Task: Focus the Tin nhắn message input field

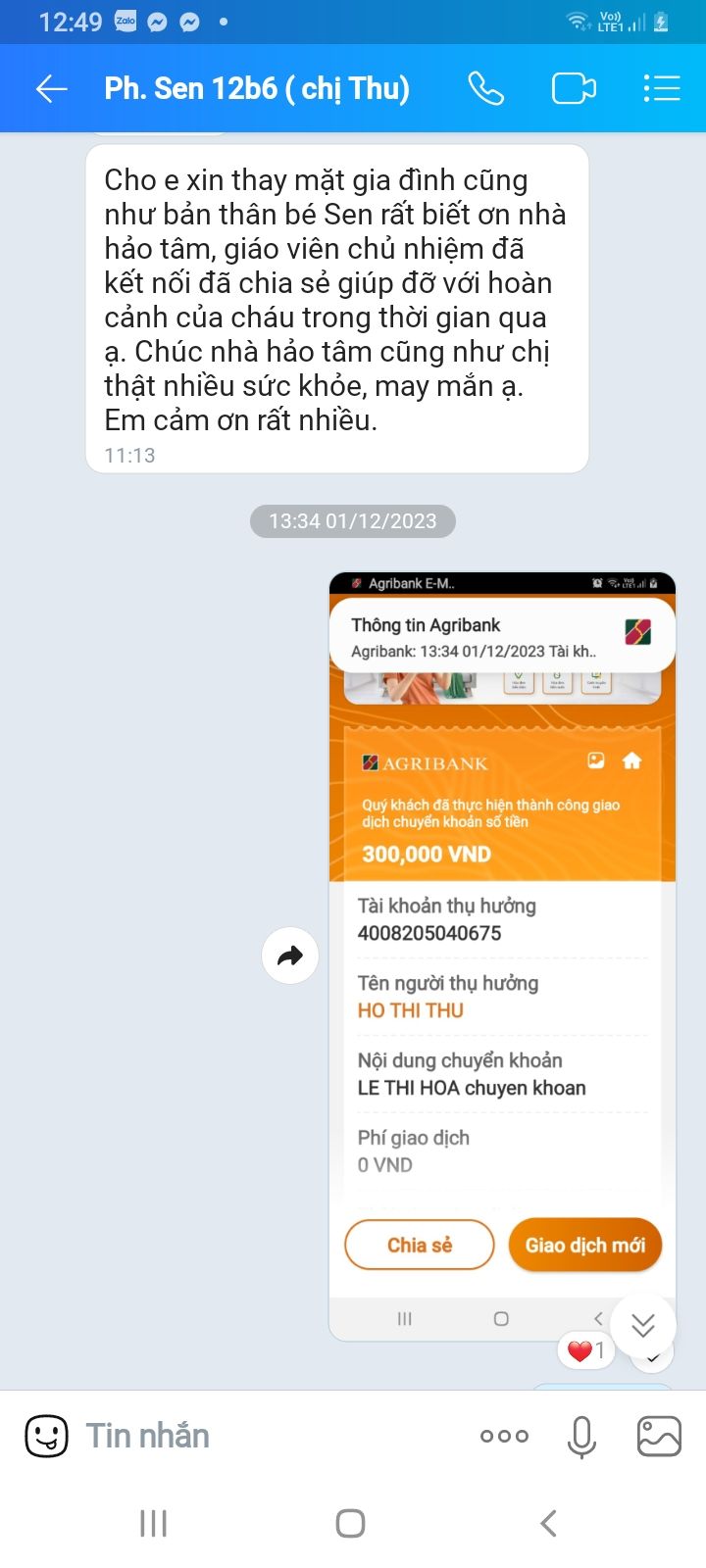Action: [x=275, y=1437]
